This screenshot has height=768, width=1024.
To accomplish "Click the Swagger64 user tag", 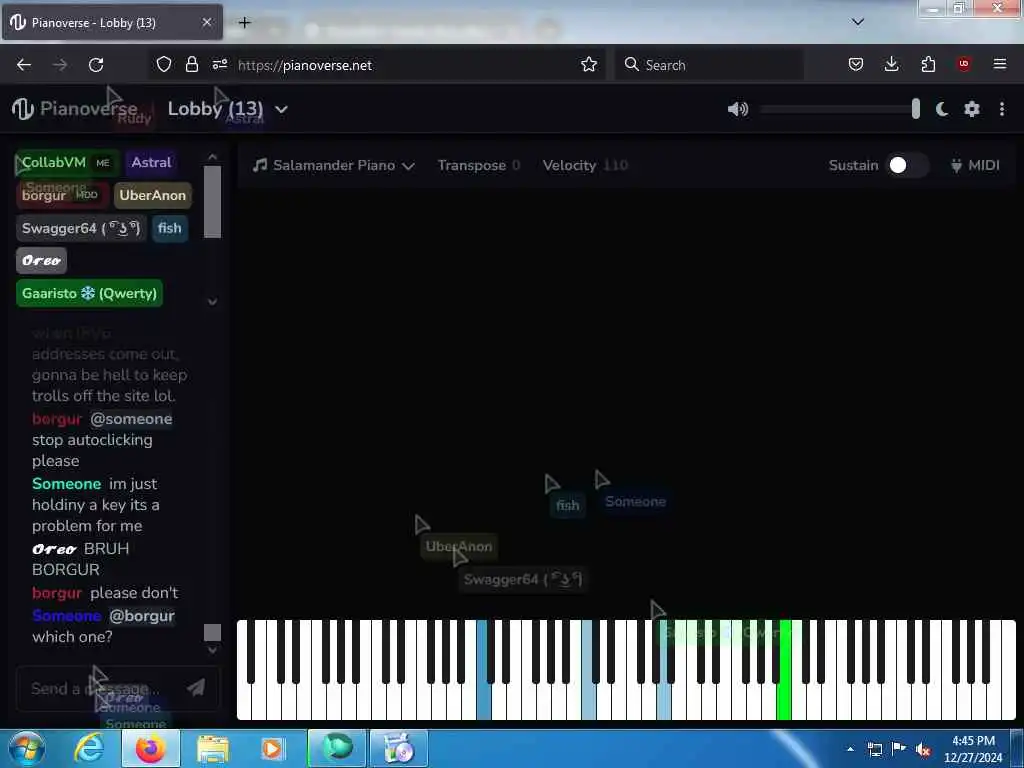I will [x=81, y=228].
